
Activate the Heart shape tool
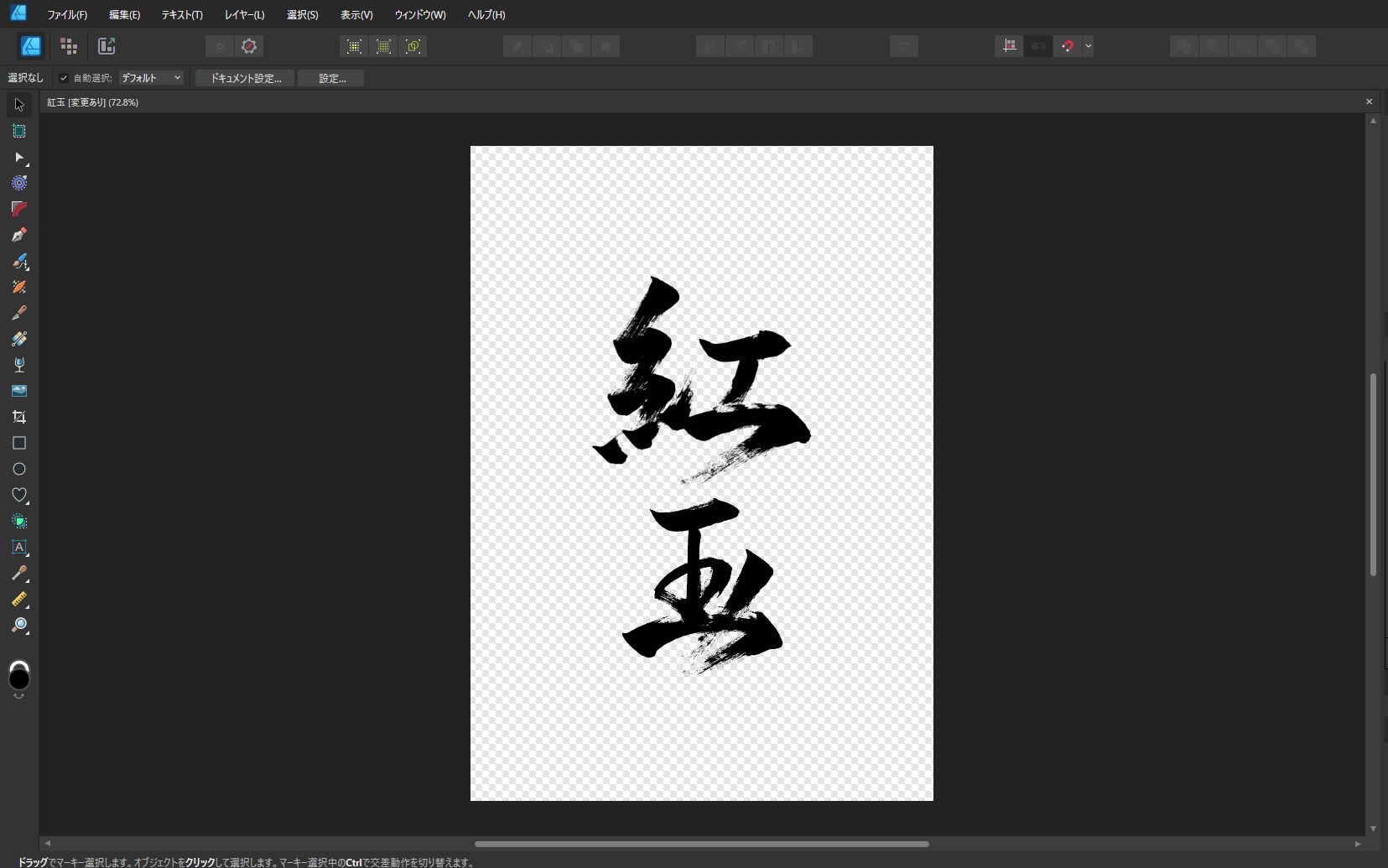tap(19, 495)
